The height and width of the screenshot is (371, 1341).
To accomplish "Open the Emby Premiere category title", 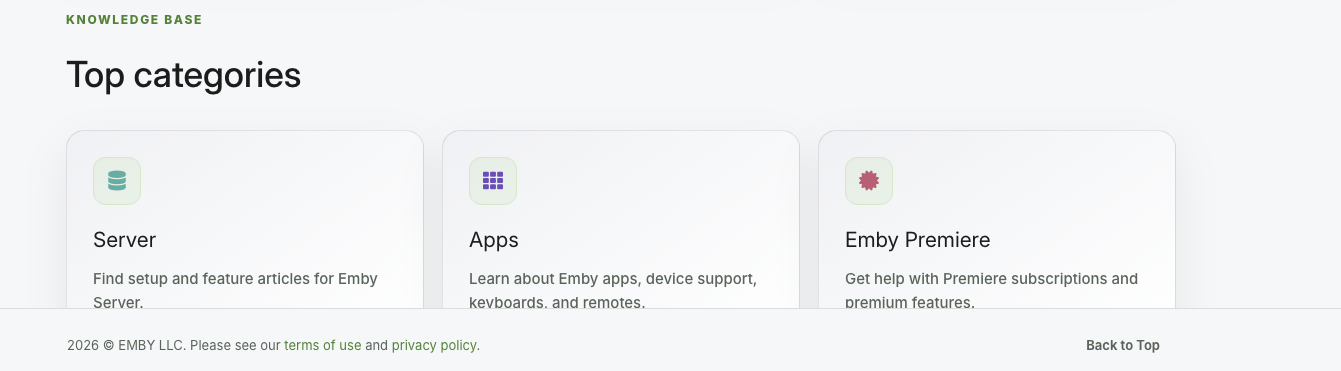I will (918, 240).
